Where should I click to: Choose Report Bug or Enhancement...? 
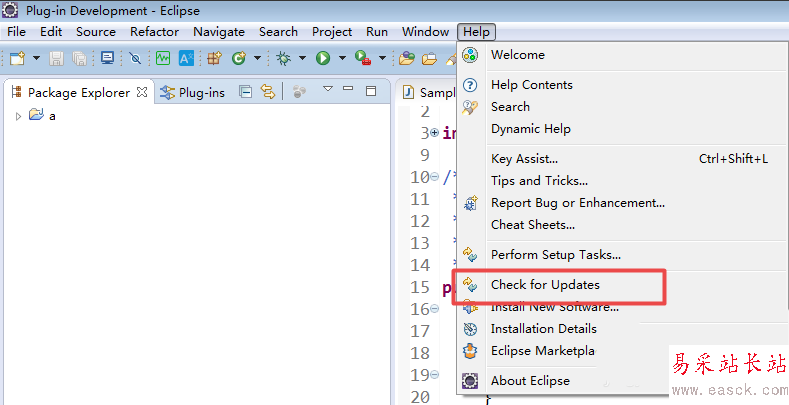[x=622, y=203]
